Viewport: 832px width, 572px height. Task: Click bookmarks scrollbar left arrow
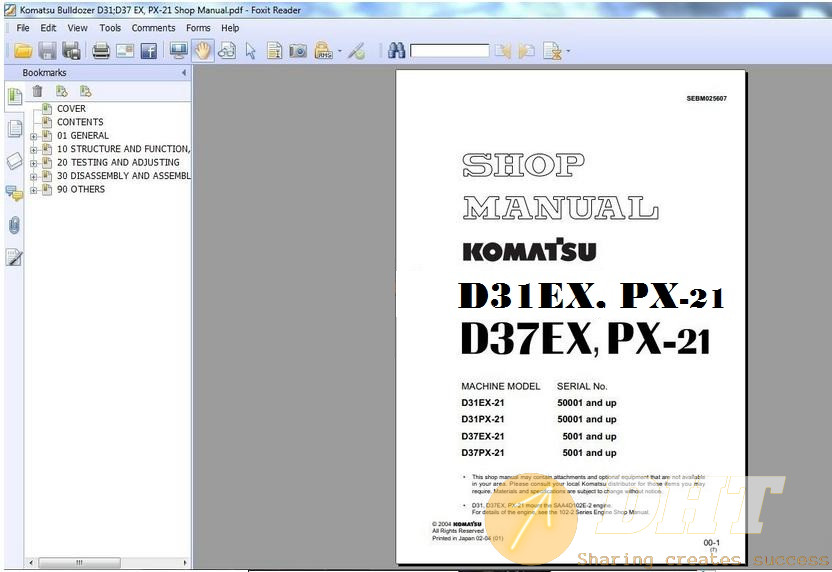(x=31, y=562)
